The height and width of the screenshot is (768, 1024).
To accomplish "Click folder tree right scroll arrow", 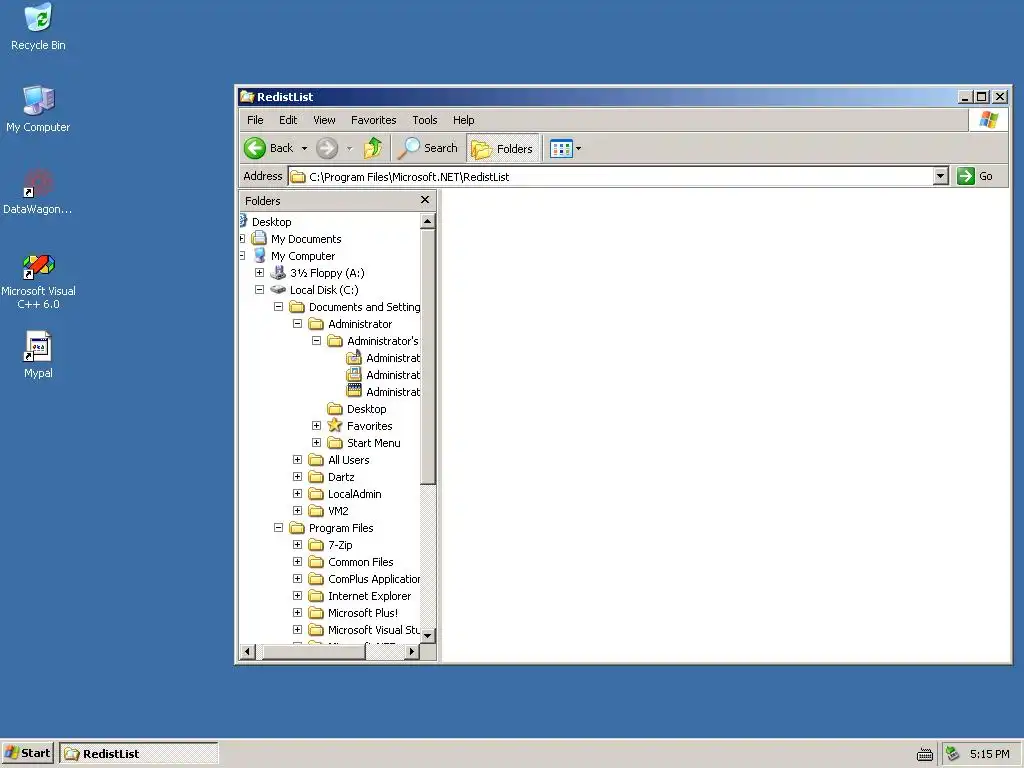I will coord(411,652).
